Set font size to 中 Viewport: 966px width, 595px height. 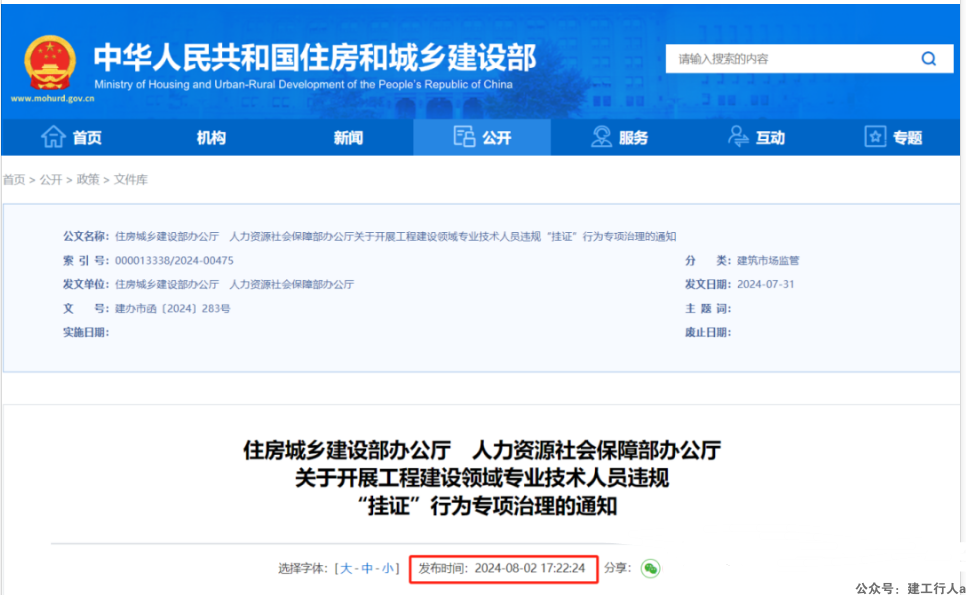[367, 569]
